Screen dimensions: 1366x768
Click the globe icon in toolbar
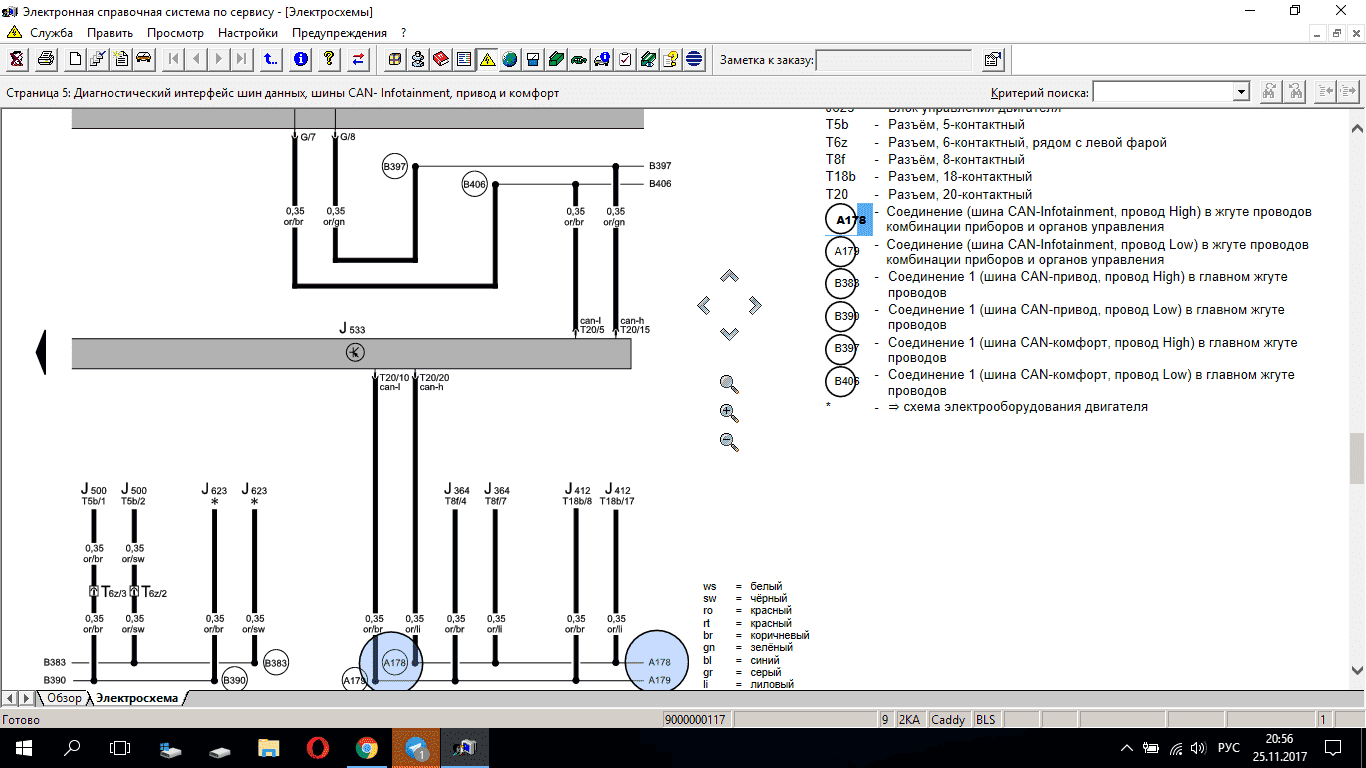(510, 59)
